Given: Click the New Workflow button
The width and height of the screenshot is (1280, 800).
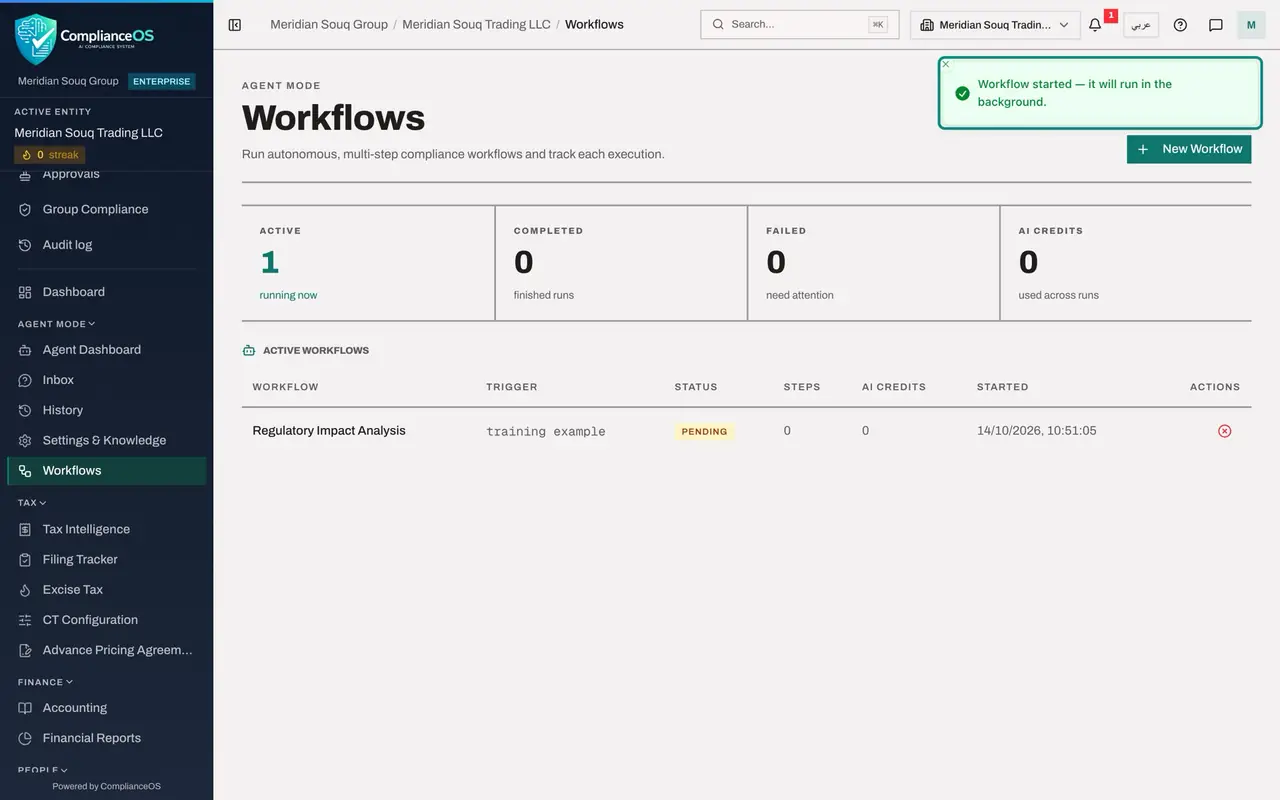Looking at the screenshot, I should [1189, 149].
